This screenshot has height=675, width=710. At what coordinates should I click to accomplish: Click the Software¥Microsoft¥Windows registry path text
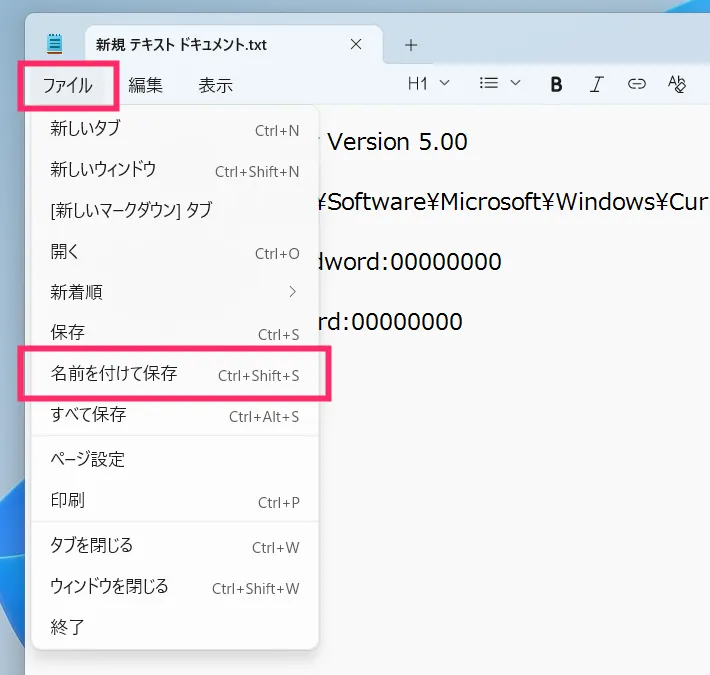click(513, 202)
